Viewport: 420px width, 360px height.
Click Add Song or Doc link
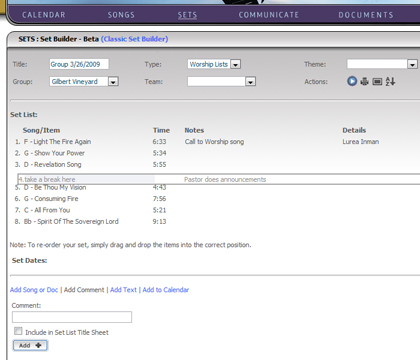click(34, 290)
